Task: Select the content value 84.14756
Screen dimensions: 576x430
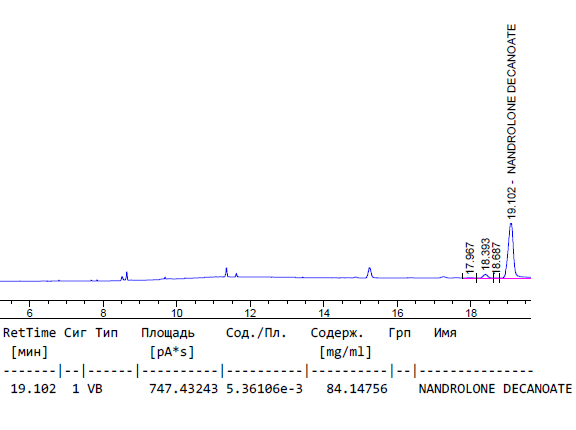Action: click(357, 389)
